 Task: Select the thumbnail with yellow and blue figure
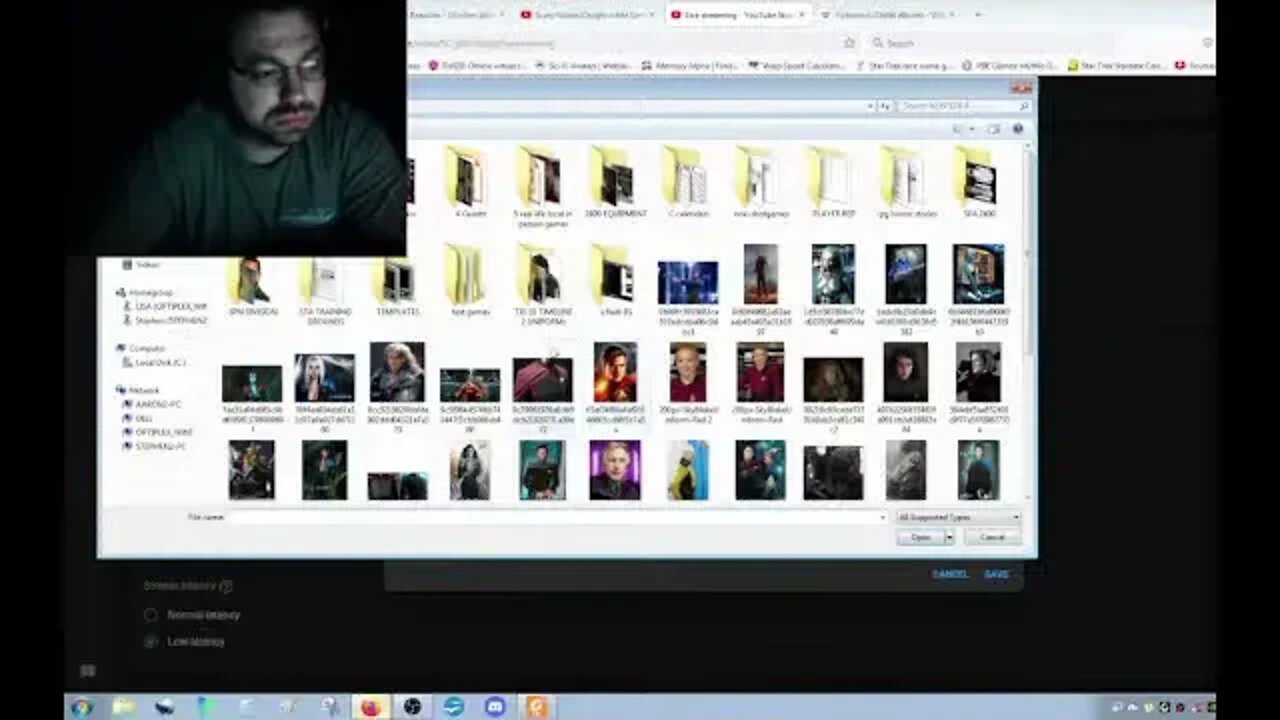pos(688,470)
